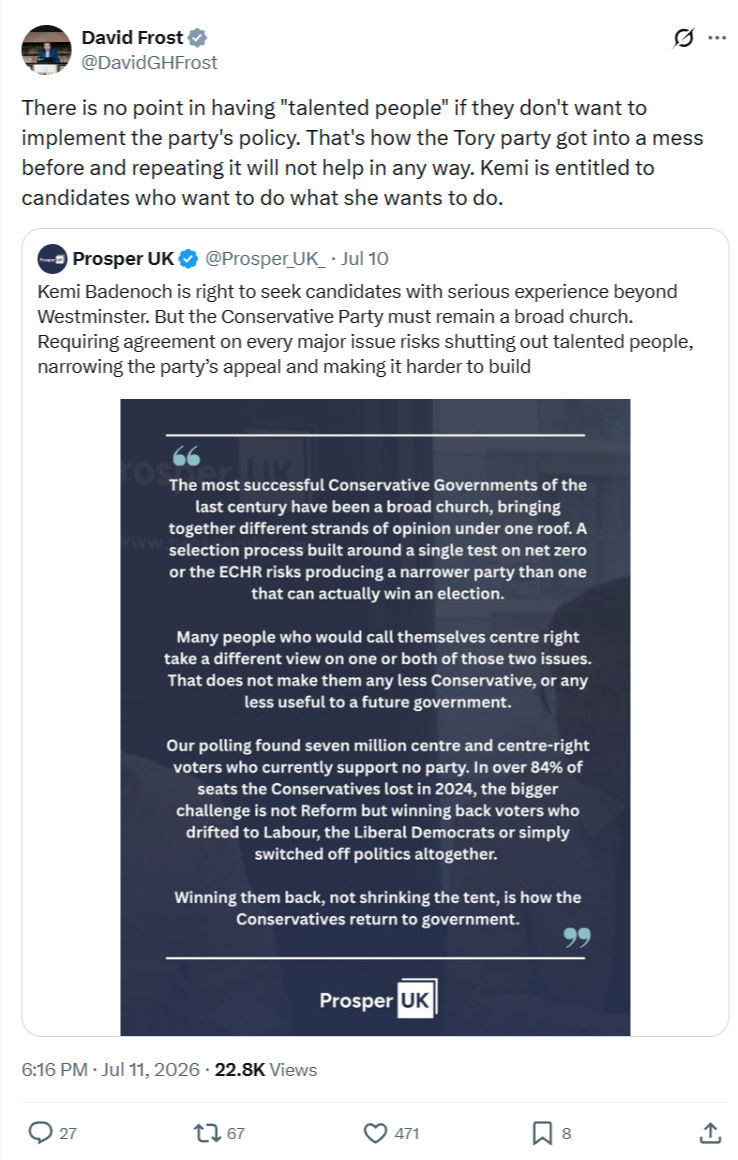Click the share upload arrow icon
738x1160 pixels.
click(710, 1132)
